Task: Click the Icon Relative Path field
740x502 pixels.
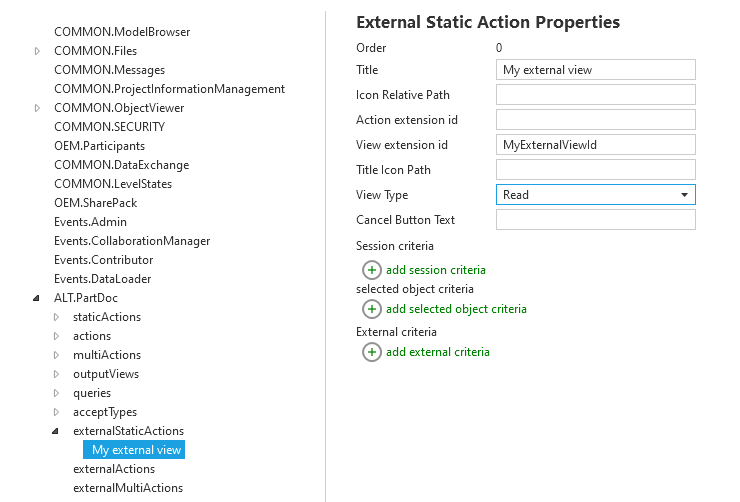Action: coord(595,95)
